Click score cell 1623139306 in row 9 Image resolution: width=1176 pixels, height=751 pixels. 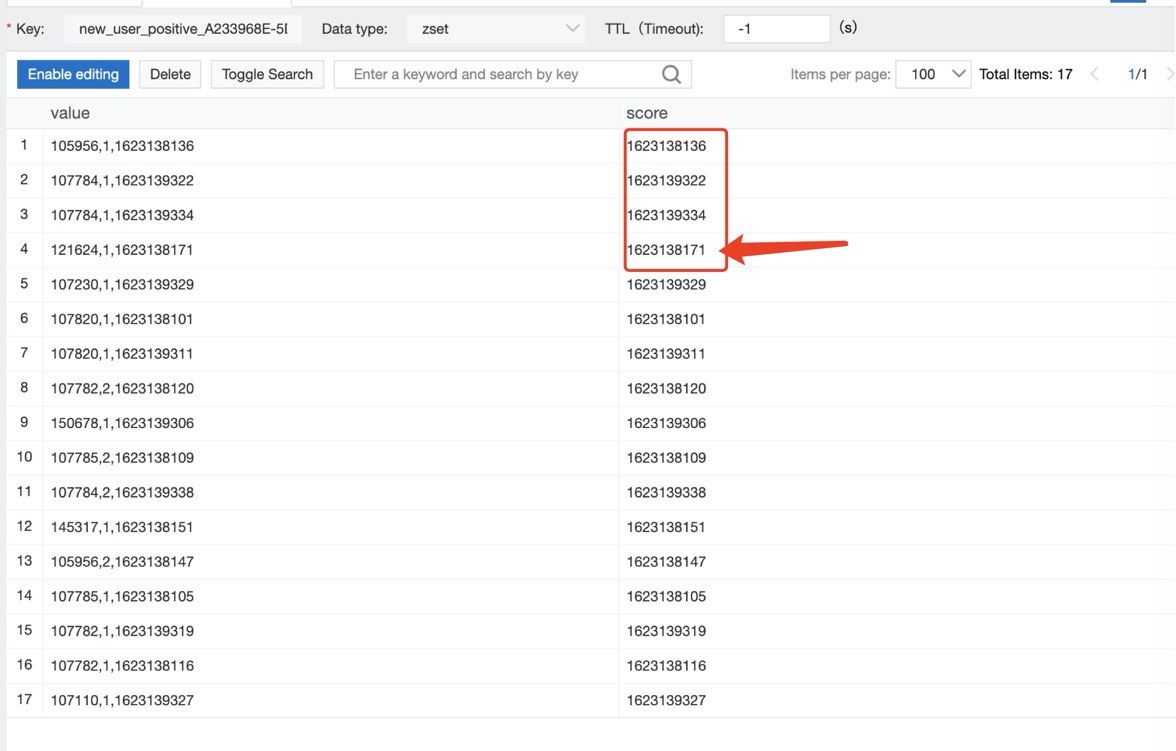[x=666, y=423]
